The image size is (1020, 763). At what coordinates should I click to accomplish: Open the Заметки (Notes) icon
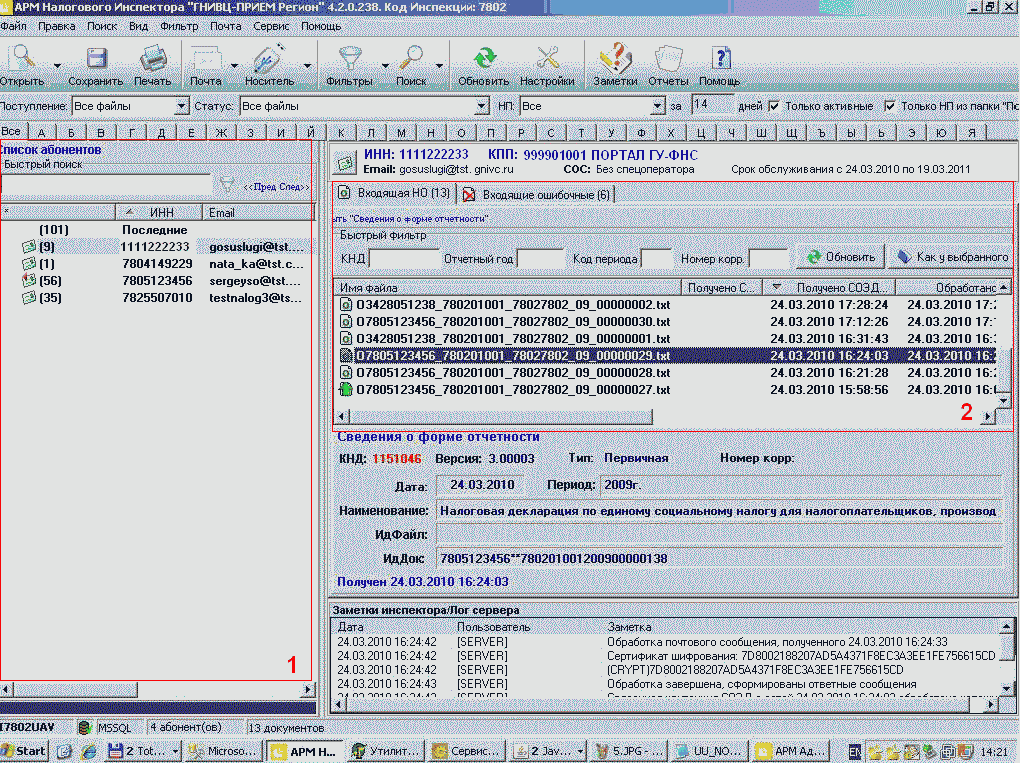(615, 59)
